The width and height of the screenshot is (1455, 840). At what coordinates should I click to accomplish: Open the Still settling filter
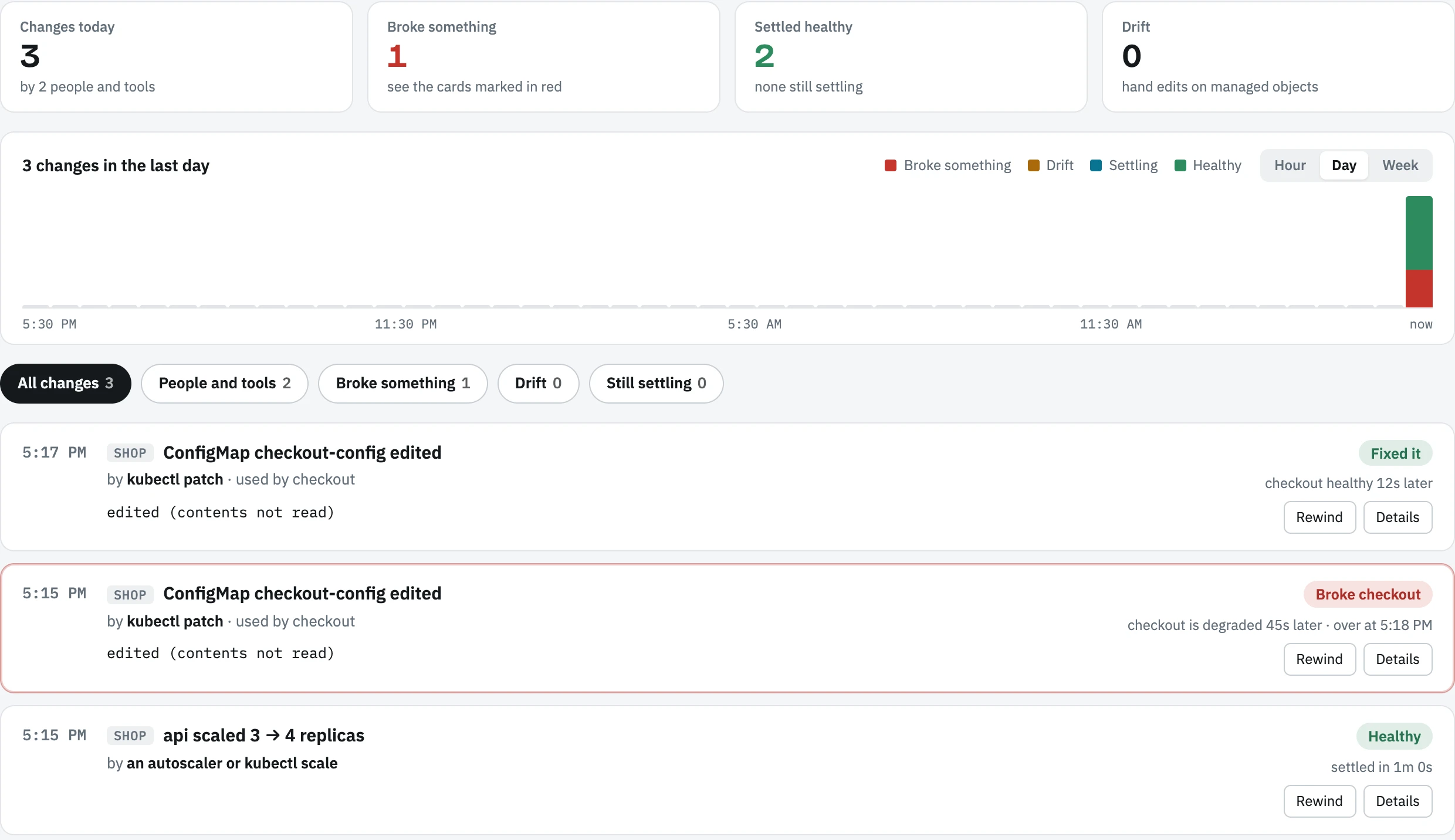pyautogui.click(x=657, y=383)
